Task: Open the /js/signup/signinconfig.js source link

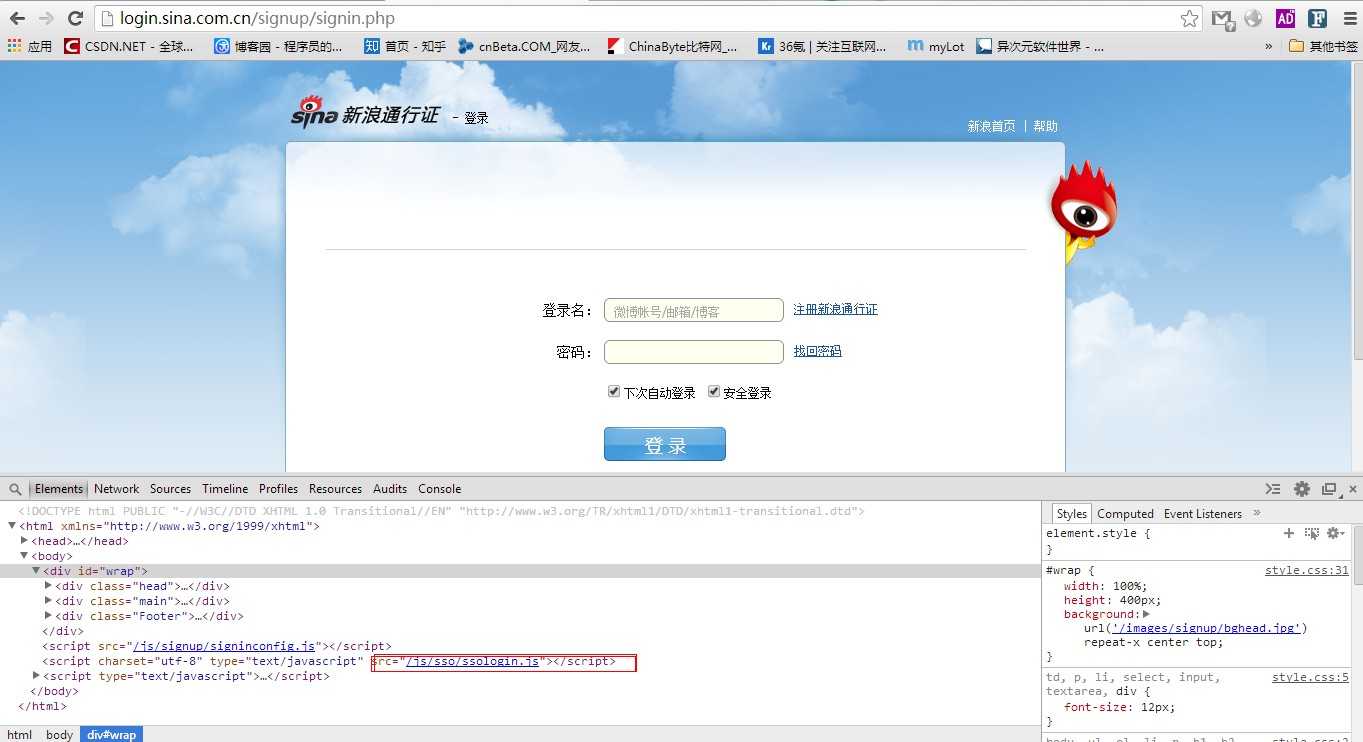Action: pyautogui.click(x=224, y=646)
